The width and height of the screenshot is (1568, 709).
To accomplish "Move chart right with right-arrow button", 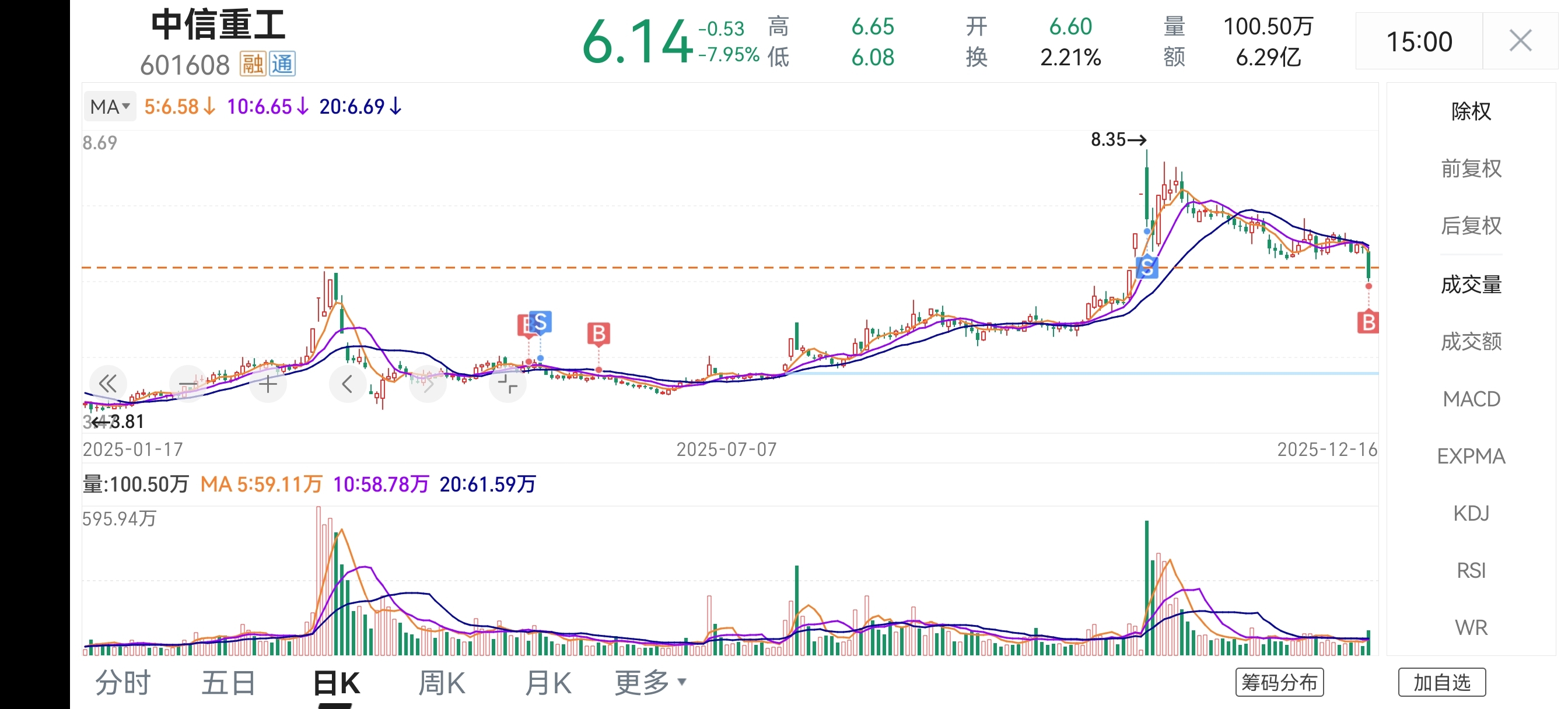I will 428,384.
